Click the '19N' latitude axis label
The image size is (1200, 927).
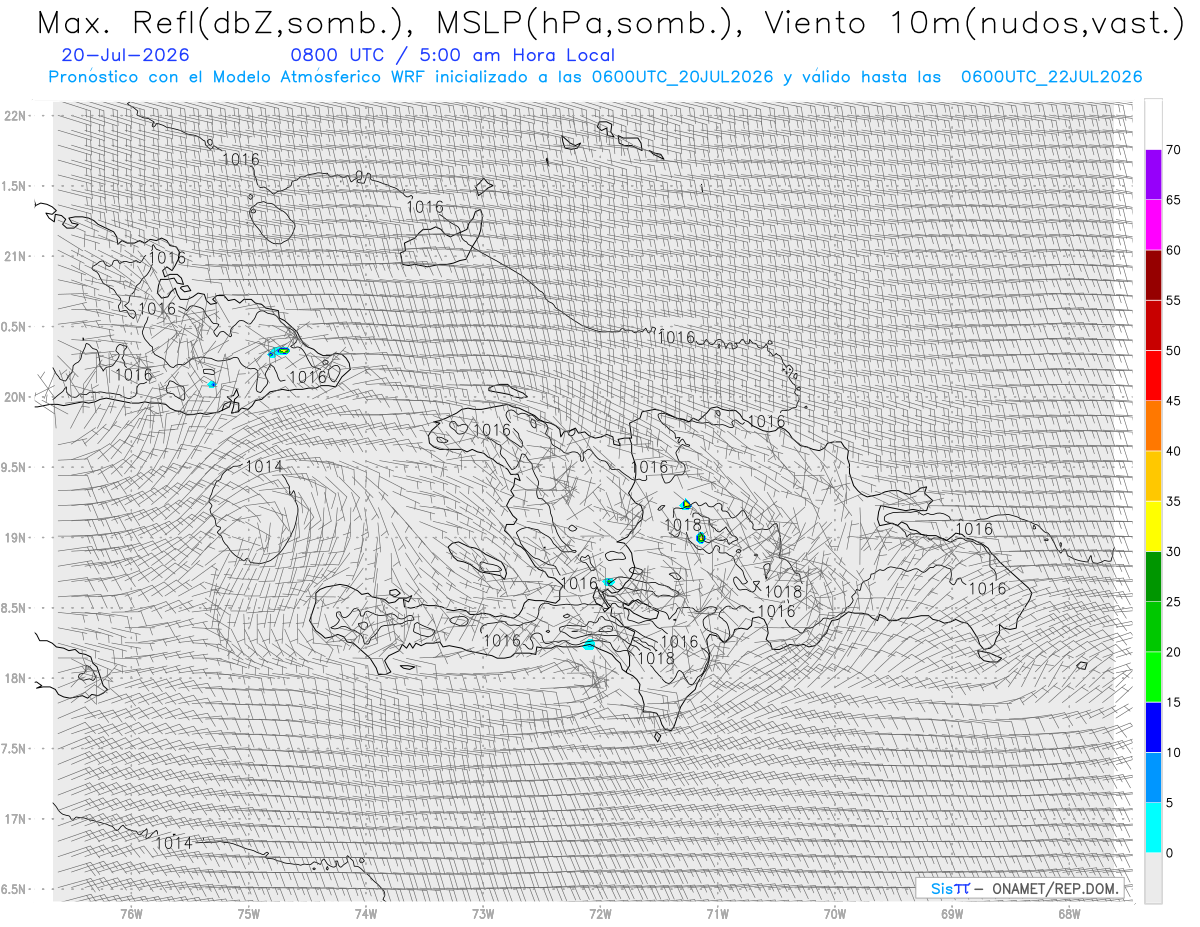coord(16,538)
